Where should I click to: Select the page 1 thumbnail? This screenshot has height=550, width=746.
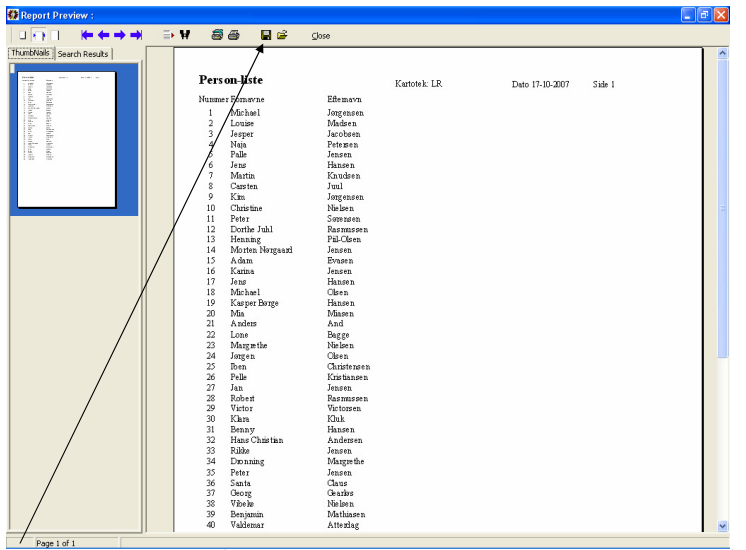tap(67, 139)
